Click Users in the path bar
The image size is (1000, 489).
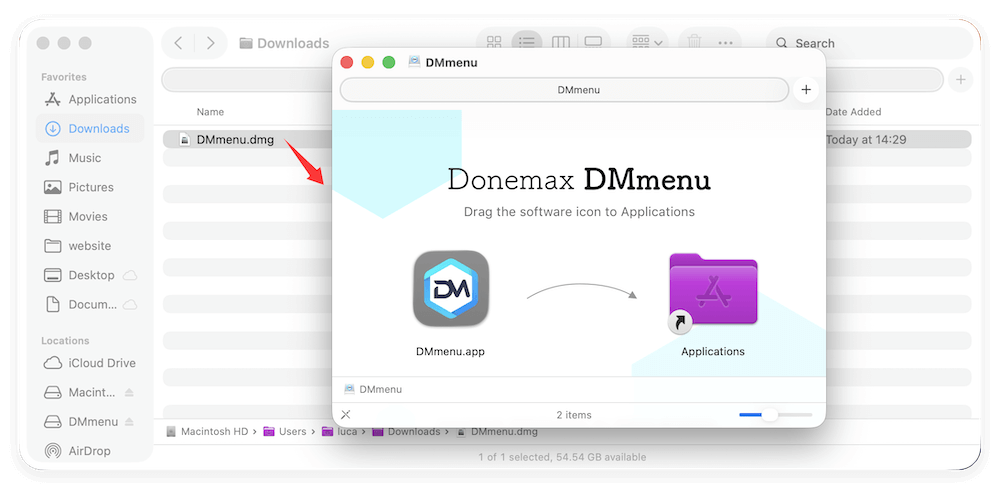[286, 432]
